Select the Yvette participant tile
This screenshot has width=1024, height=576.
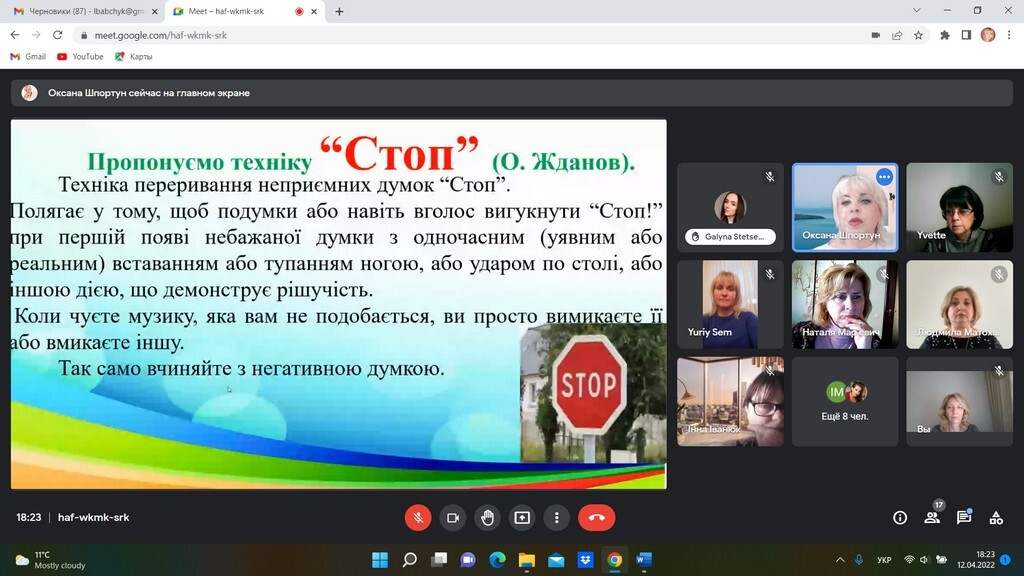pos(959,208)
